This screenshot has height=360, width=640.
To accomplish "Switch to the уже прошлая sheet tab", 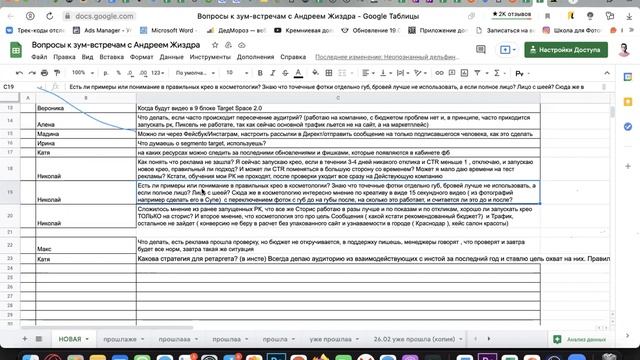I will pyautogui.click(x=334, y=339).
